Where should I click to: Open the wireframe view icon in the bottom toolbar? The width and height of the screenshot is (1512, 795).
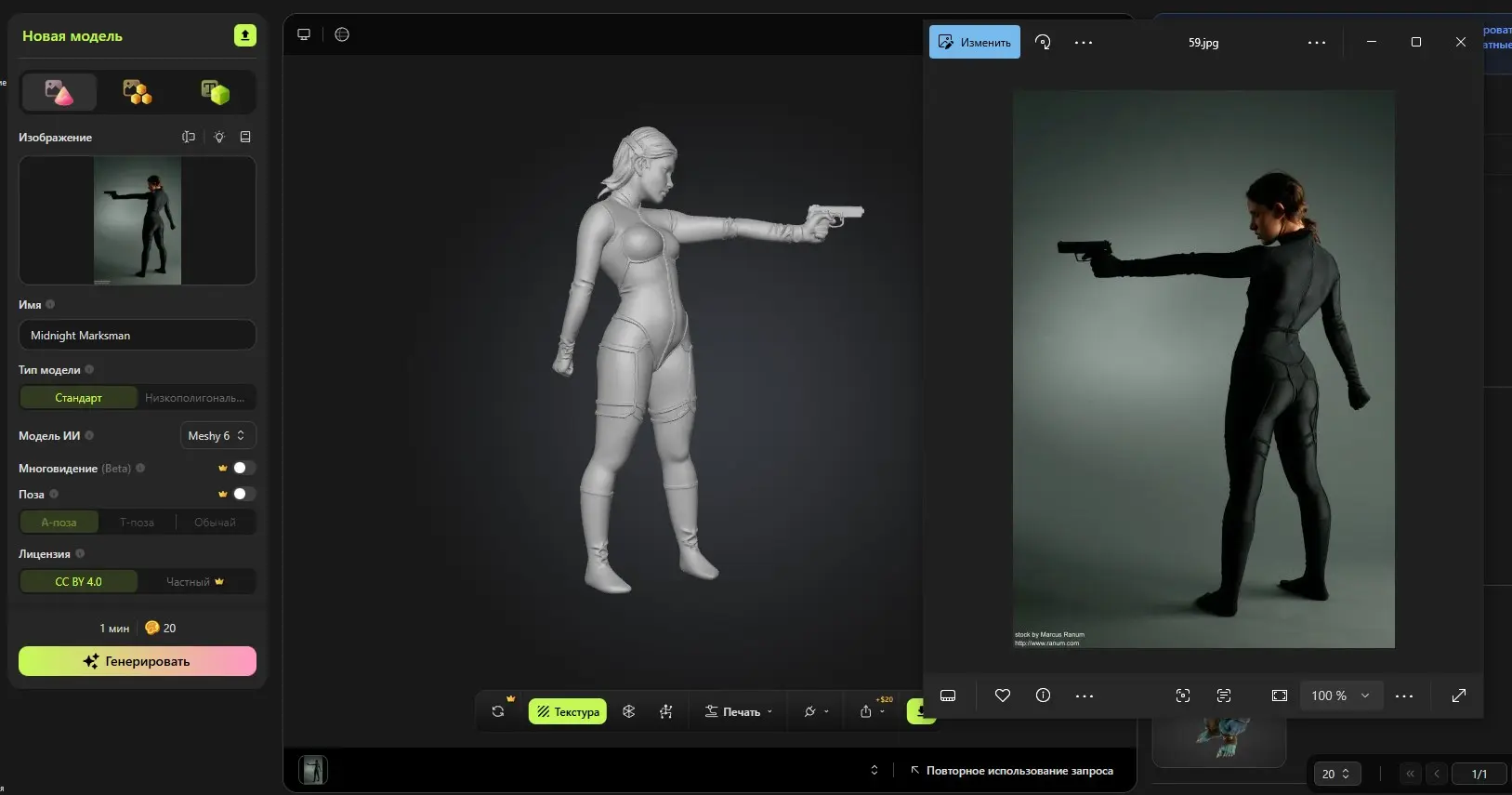(x=628, y=711)
